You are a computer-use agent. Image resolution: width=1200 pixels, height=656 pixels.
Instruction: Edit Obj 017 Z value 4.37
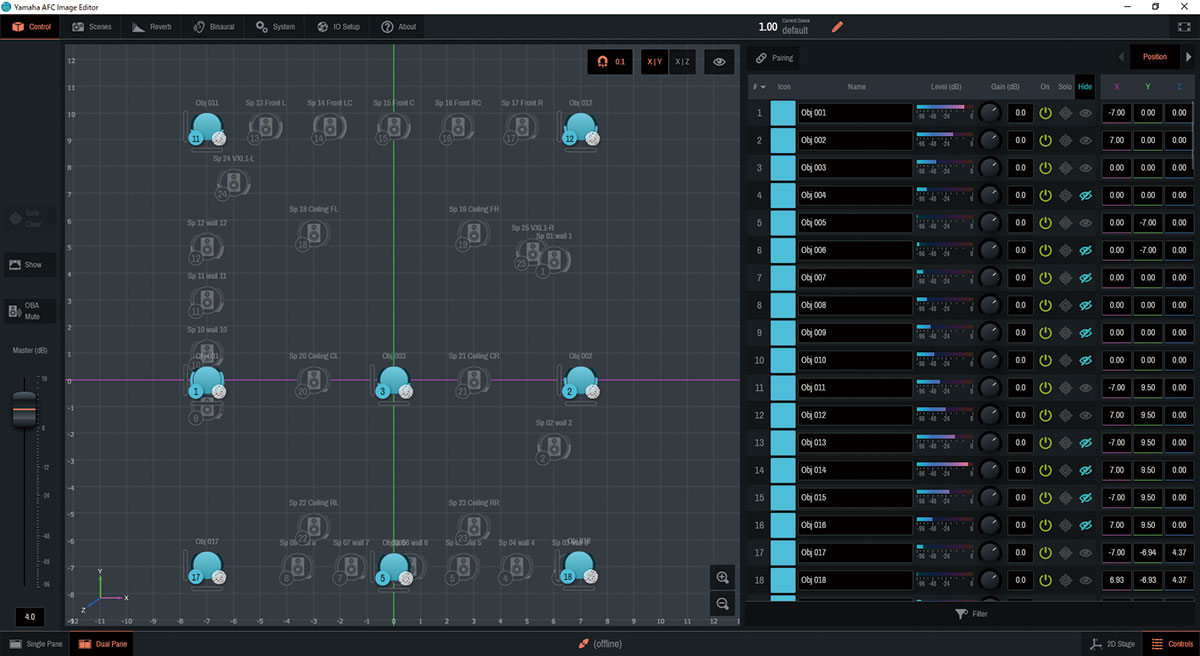coord(1179,553)
